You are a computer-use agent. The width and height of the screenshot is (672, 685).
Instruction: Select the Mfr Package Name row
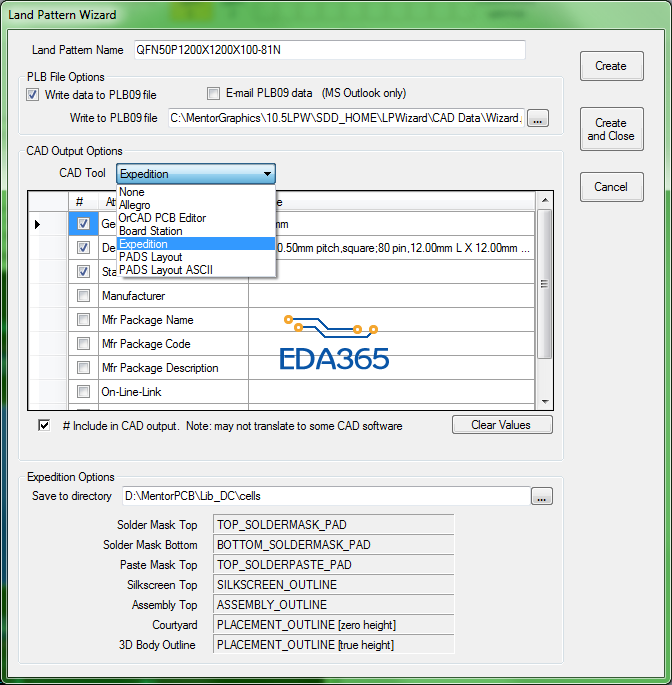148,320
